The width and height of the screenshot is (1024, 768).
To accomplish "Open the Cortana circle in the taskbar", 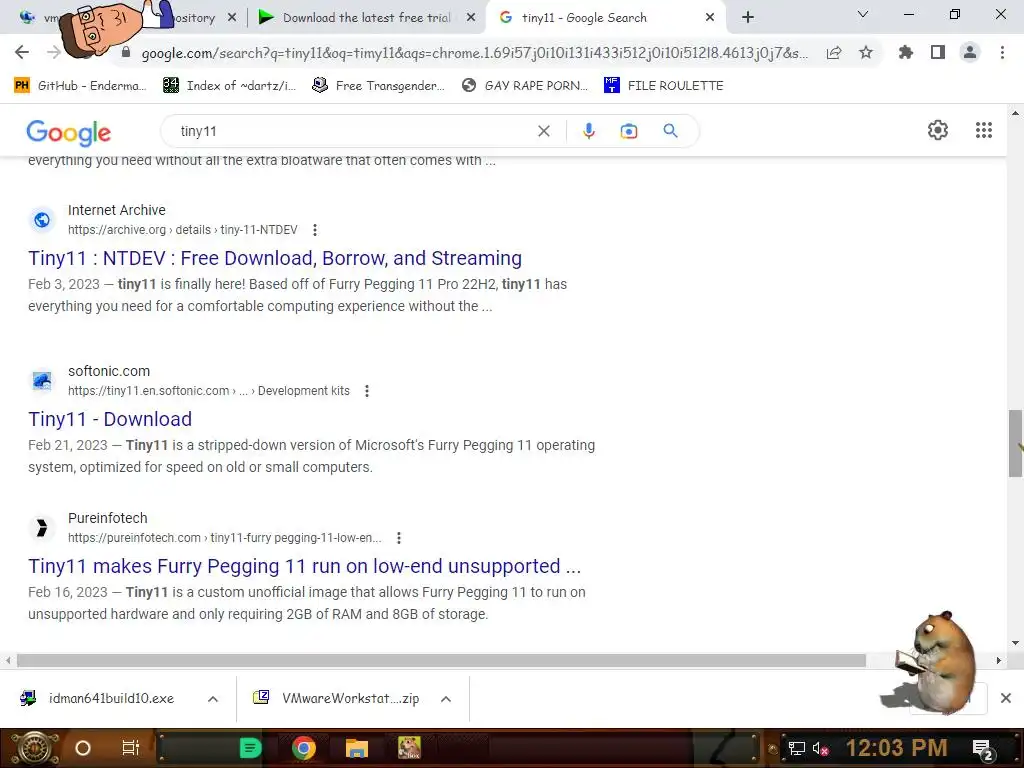I will (83, 748).
